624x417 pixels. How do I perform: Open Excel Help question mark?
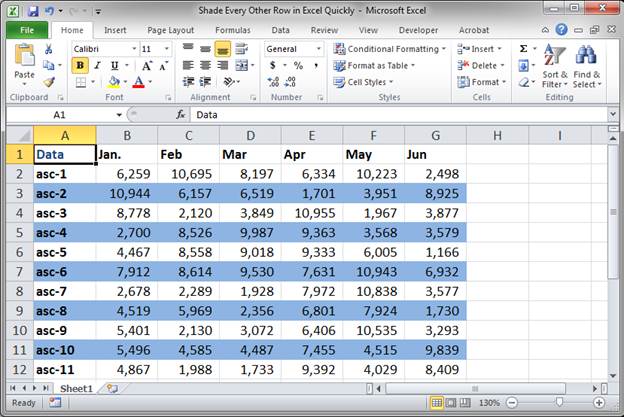pos(562,29)
